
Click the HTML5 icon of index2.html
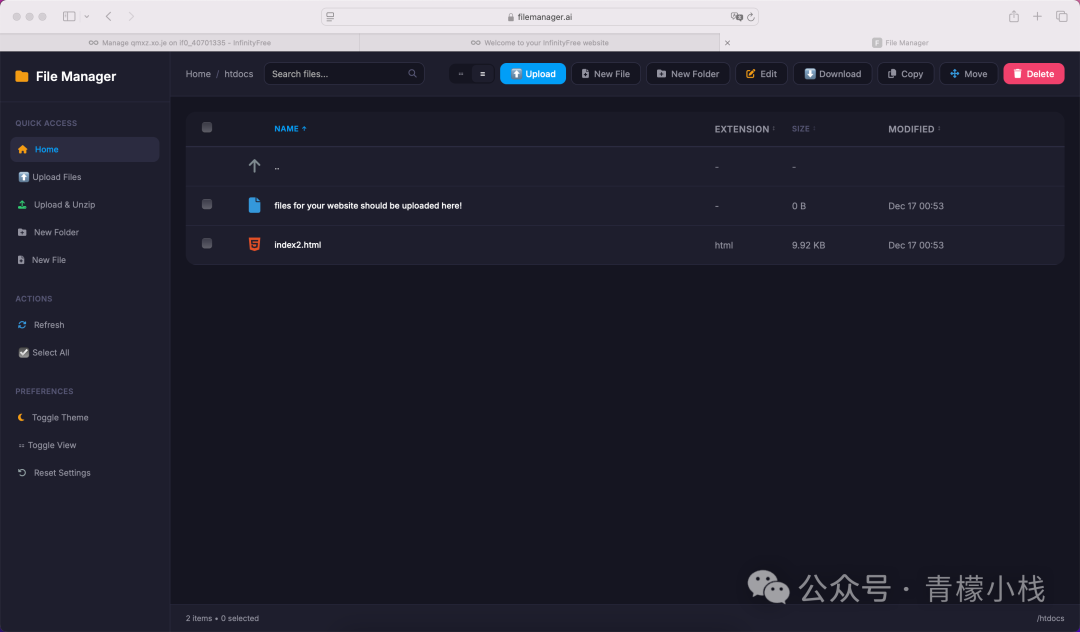(x=254, y=244)
